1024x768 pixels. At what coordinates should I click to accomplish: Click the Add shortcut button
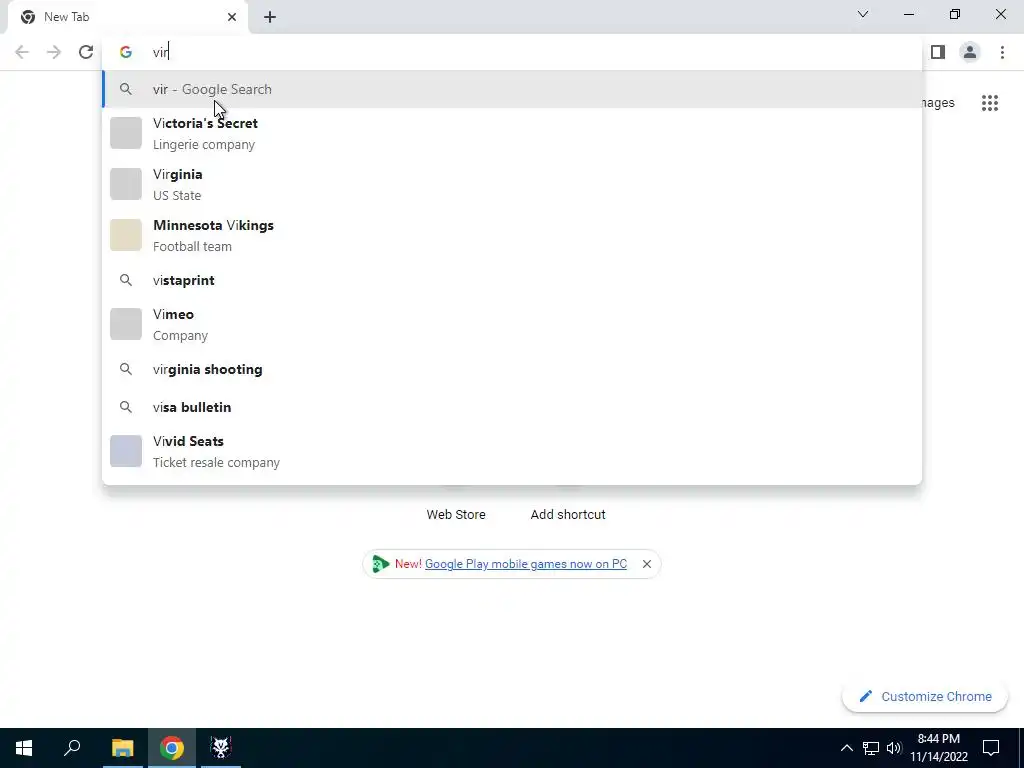[x=568, y=515]
